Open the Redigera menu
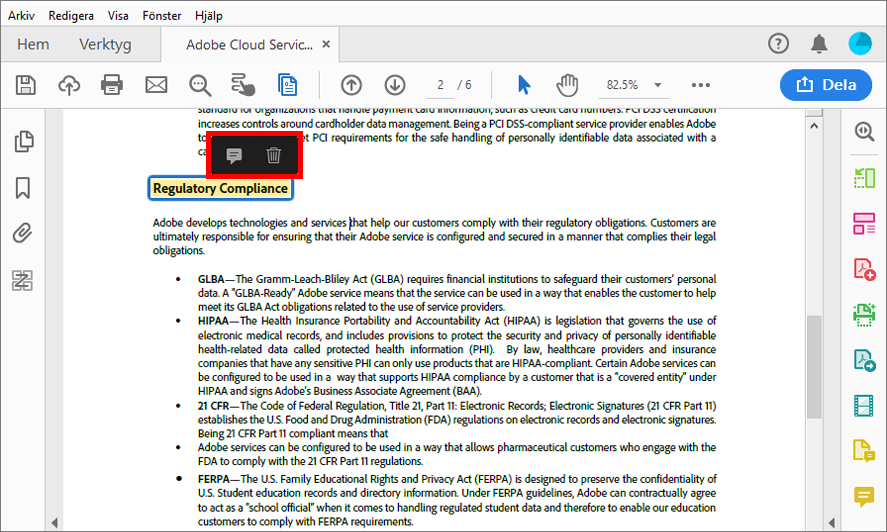Viewport: 887px width, 532px height. click(71, 15)
